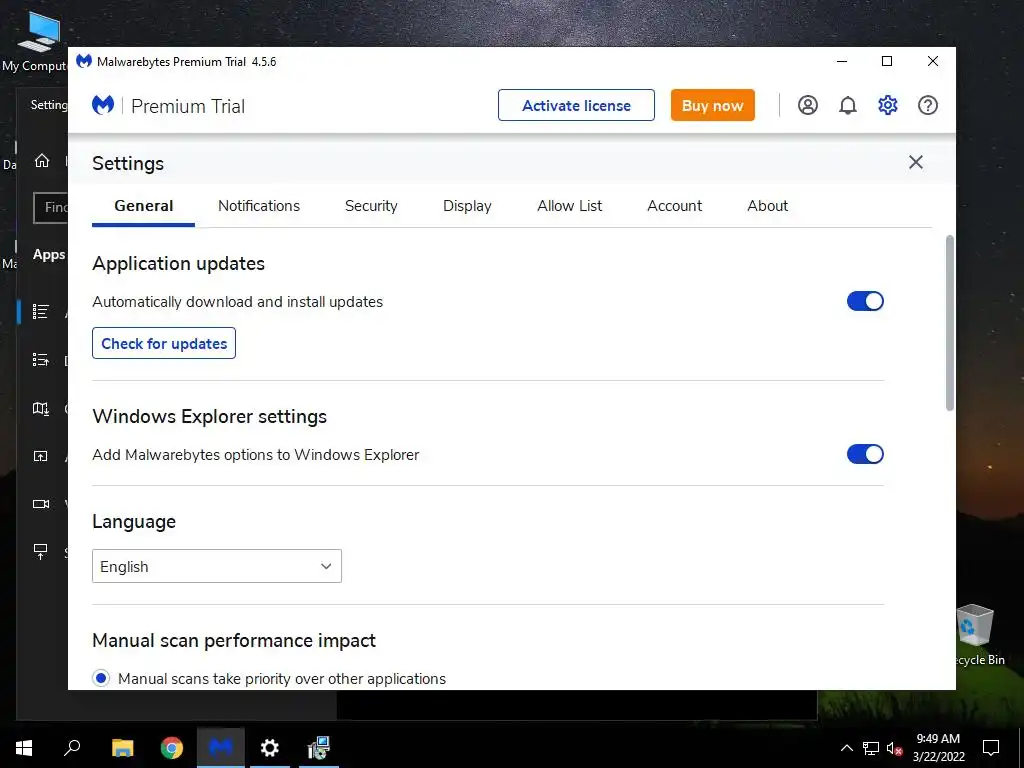Click the Malwarebytes taskbar icon
The height and width of the screenshot is (768, 1024).
click(221, 748)
